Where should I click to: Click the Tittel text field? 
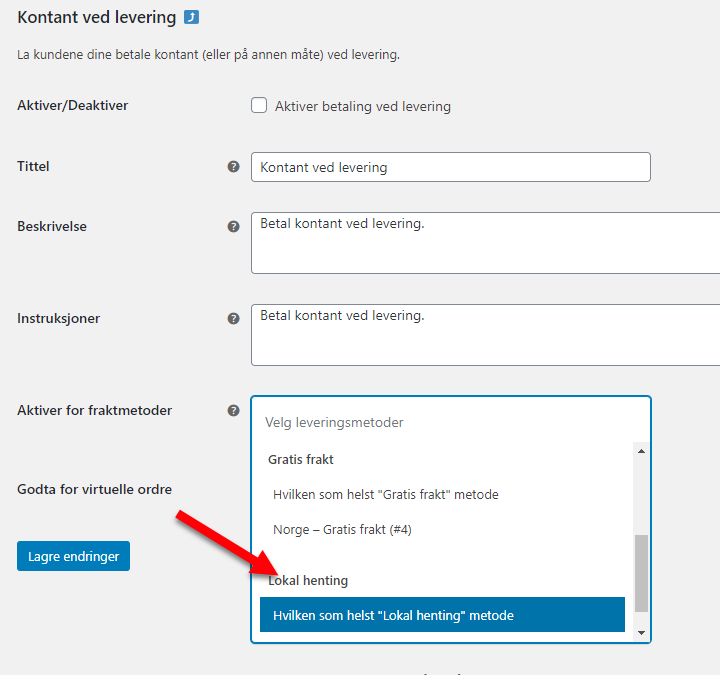(x=450, y=167)
